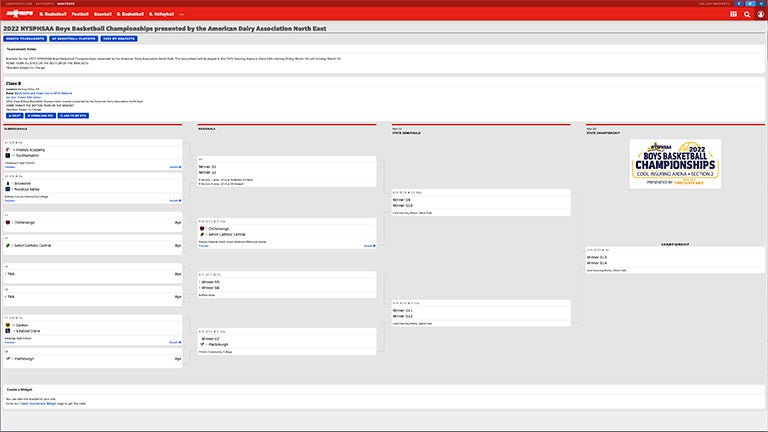The height and width of the screenshot is (432, 768).
Task: Open the grid menu icon in header
Action: pos(733,15)
